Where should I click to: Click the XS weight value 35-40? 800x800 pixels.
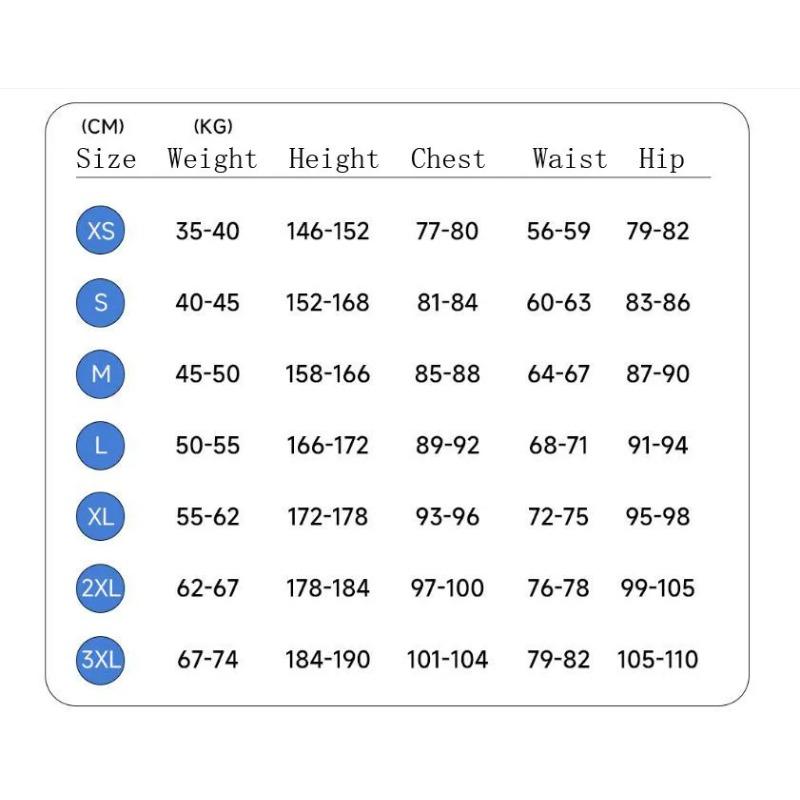(x=208, y=231)
